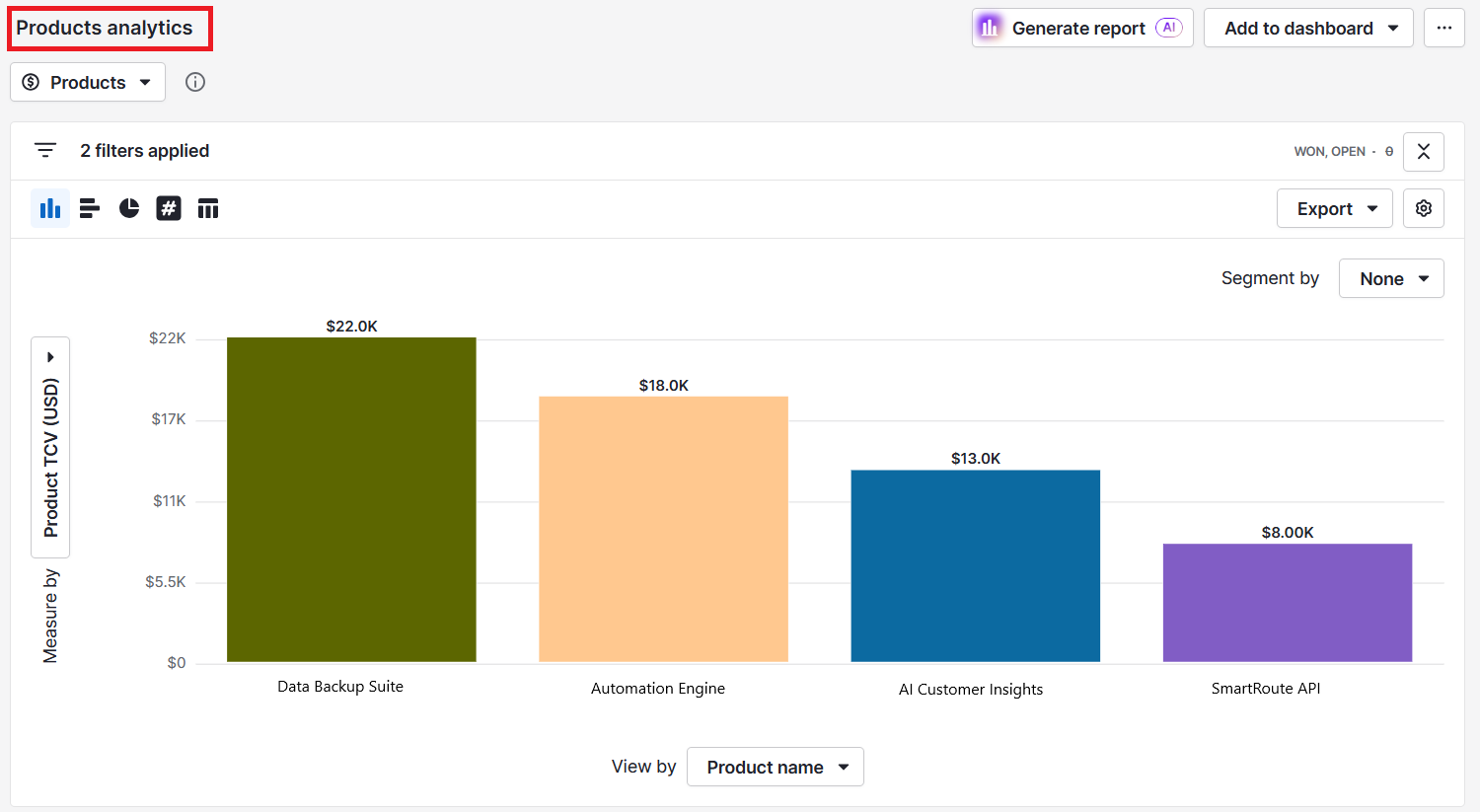Open the Export dropdown

pyautogui.click(x=1334, y=208)
